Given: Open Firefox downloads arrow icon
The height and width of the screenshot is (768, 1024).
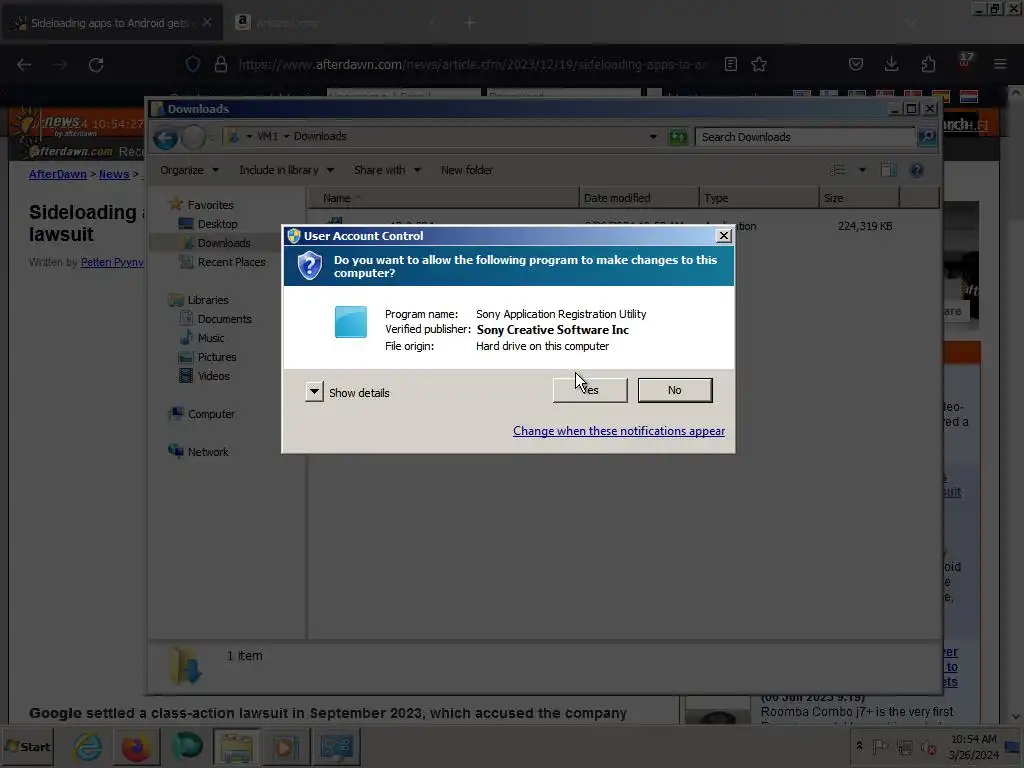Looking at the screenshot, I should pyautogui.click(x=891, y=64).
